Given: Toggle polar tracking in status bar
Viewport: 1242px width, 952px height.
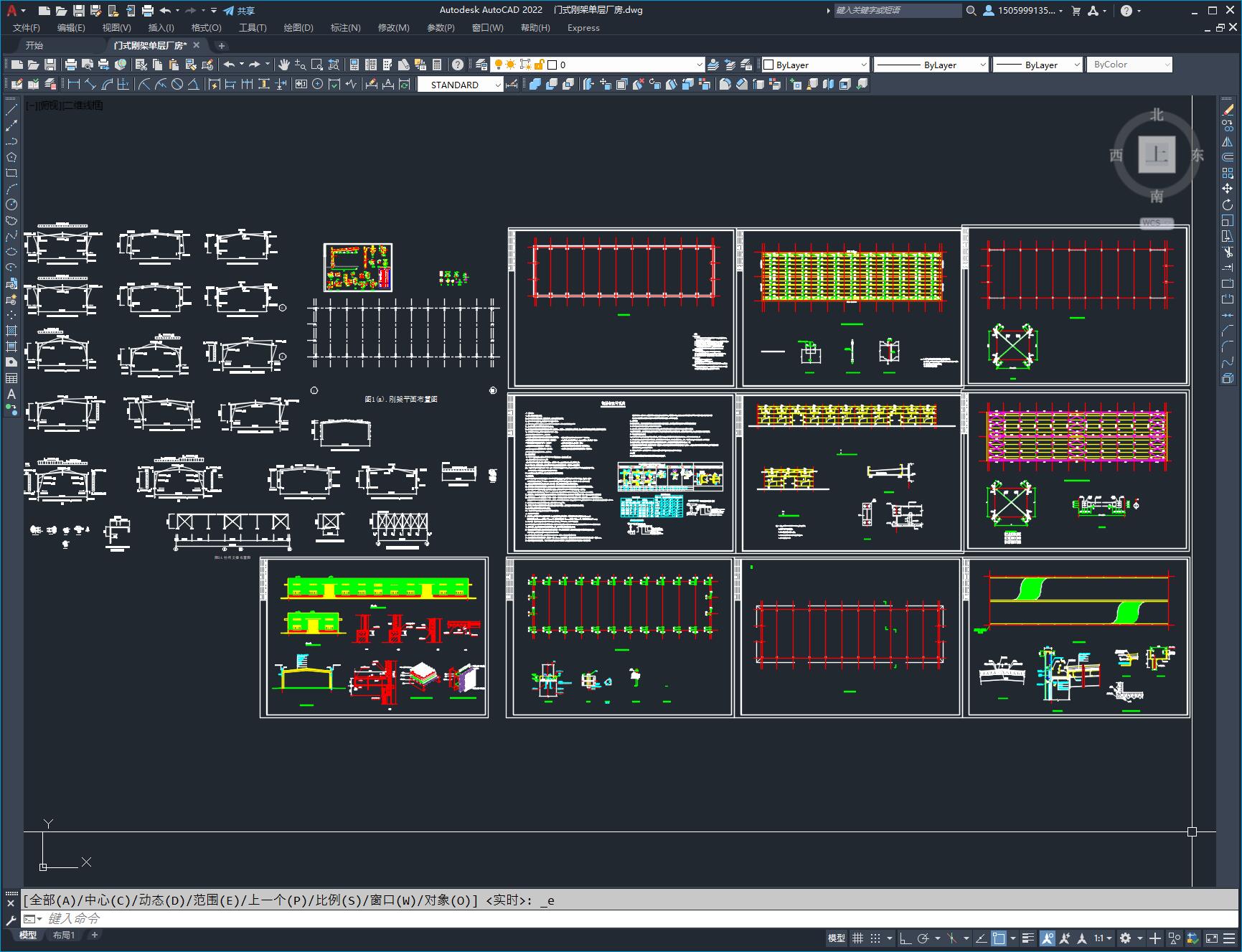Looking at the screenshot, I should (923, 938).
